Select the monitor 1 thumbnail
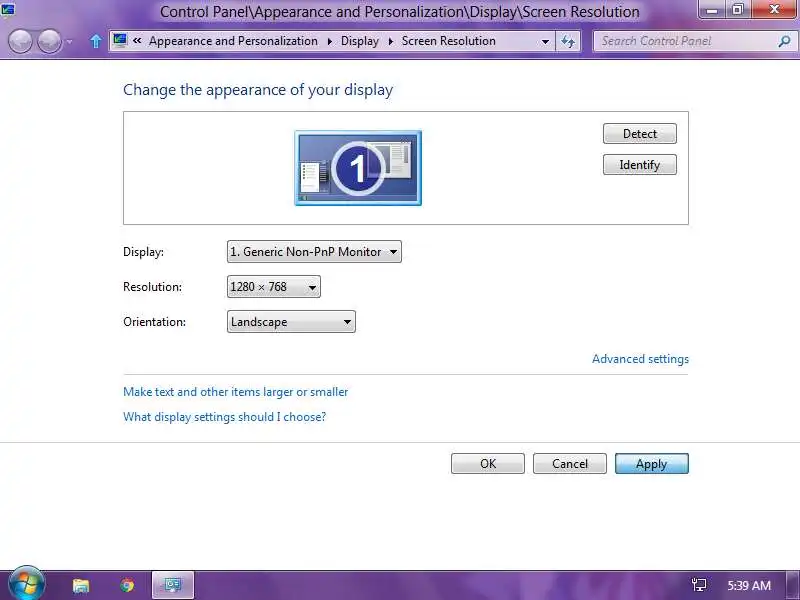 pyautogui.click(x=358, y=168)
